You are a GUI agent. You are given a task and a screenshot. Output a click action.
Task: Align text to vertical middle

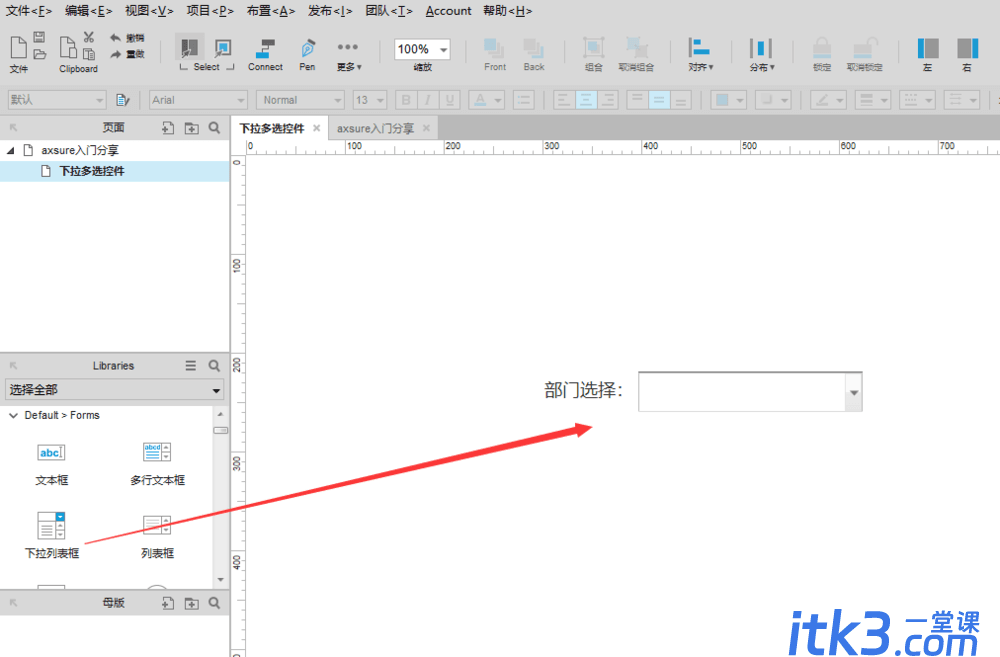tap(659, 100)
